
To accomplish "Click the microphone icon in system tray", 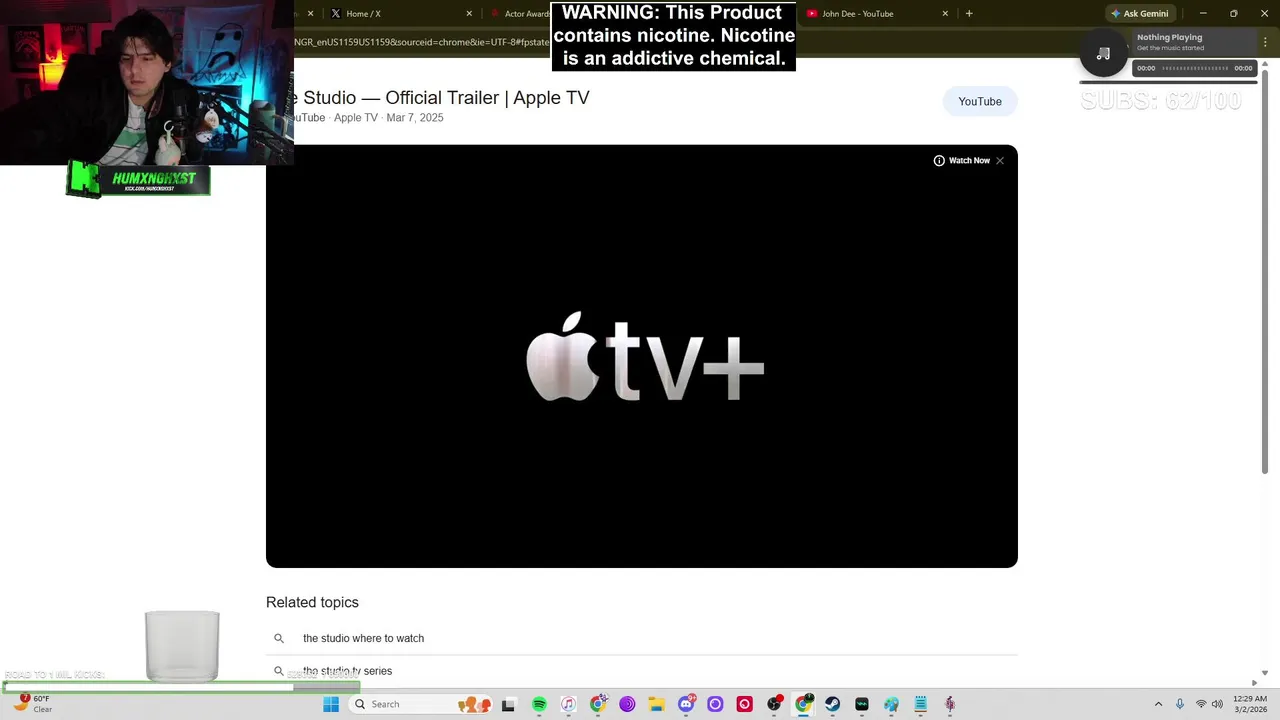I will (x=1180, y=704).
